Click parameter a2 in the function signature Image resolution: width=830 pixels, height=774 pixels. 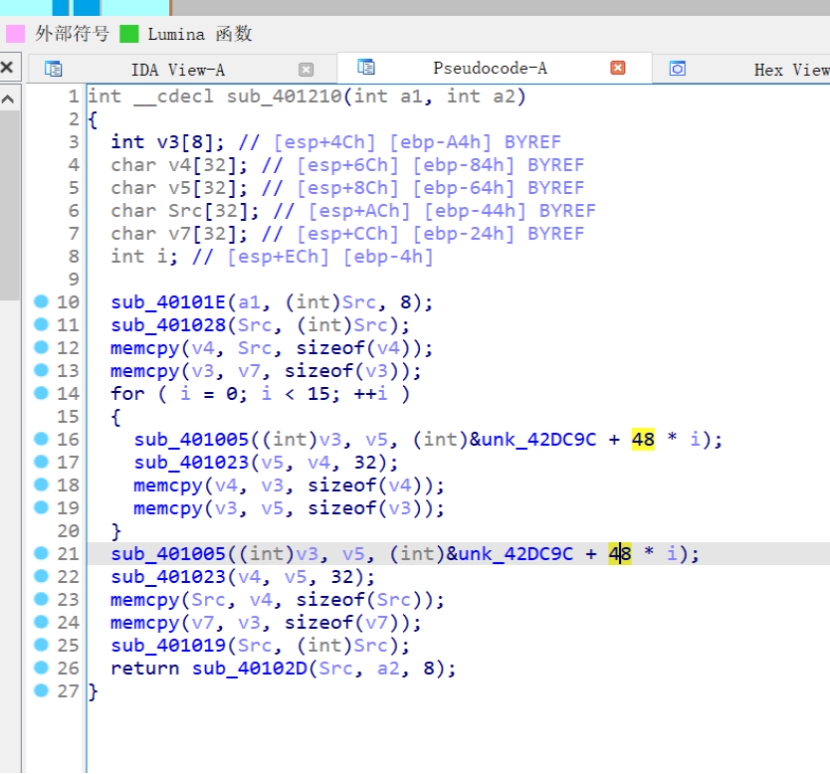point(504,96)
